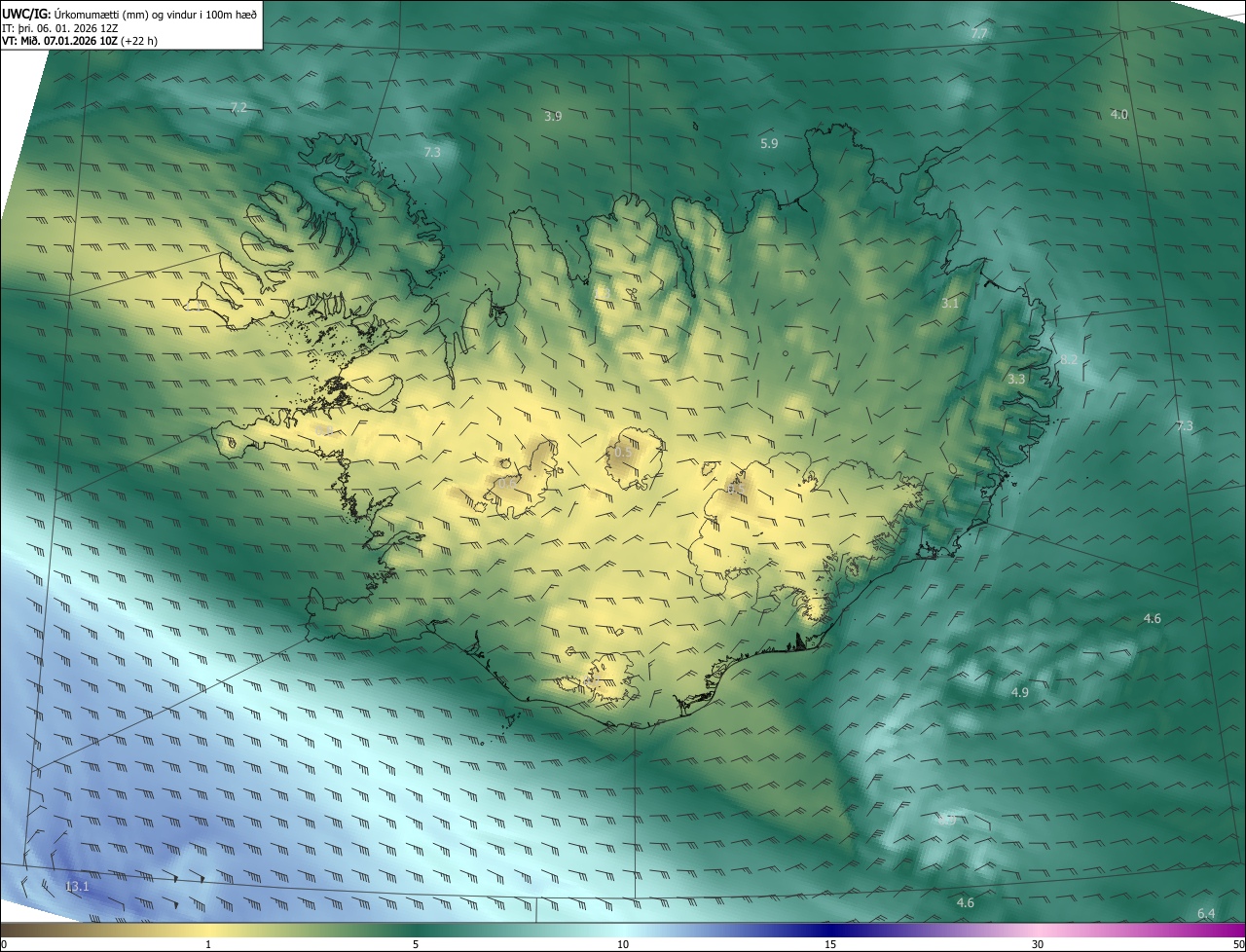Click the 3.3 value label on the map
This screenshot has height=952, width=1246.
tap(1016, 379)
